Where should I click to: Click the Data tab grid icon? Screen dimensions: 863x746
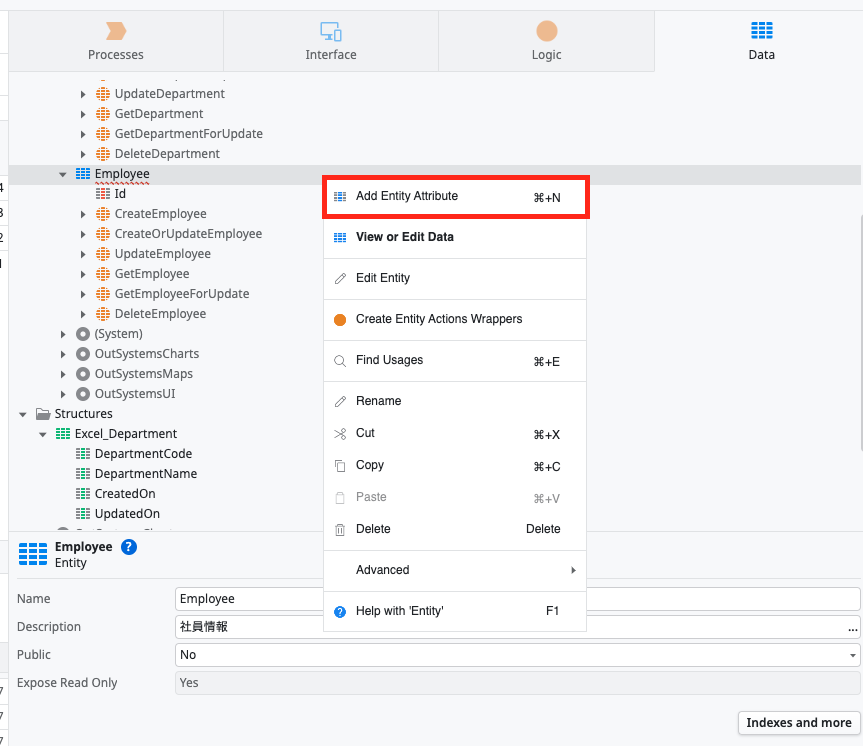click(762, 30)
